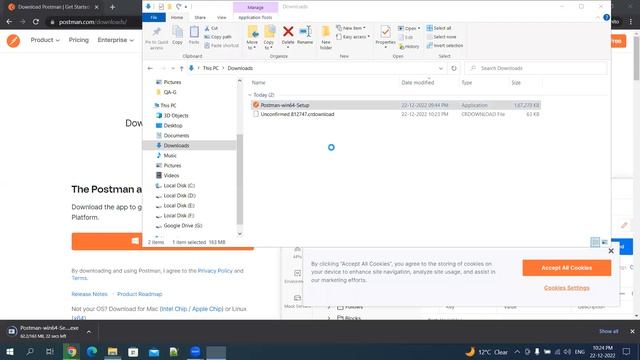Click the Properties checkmark icon
The width and height of the screenshot is (640, 360).
click(x=385, y=32)
